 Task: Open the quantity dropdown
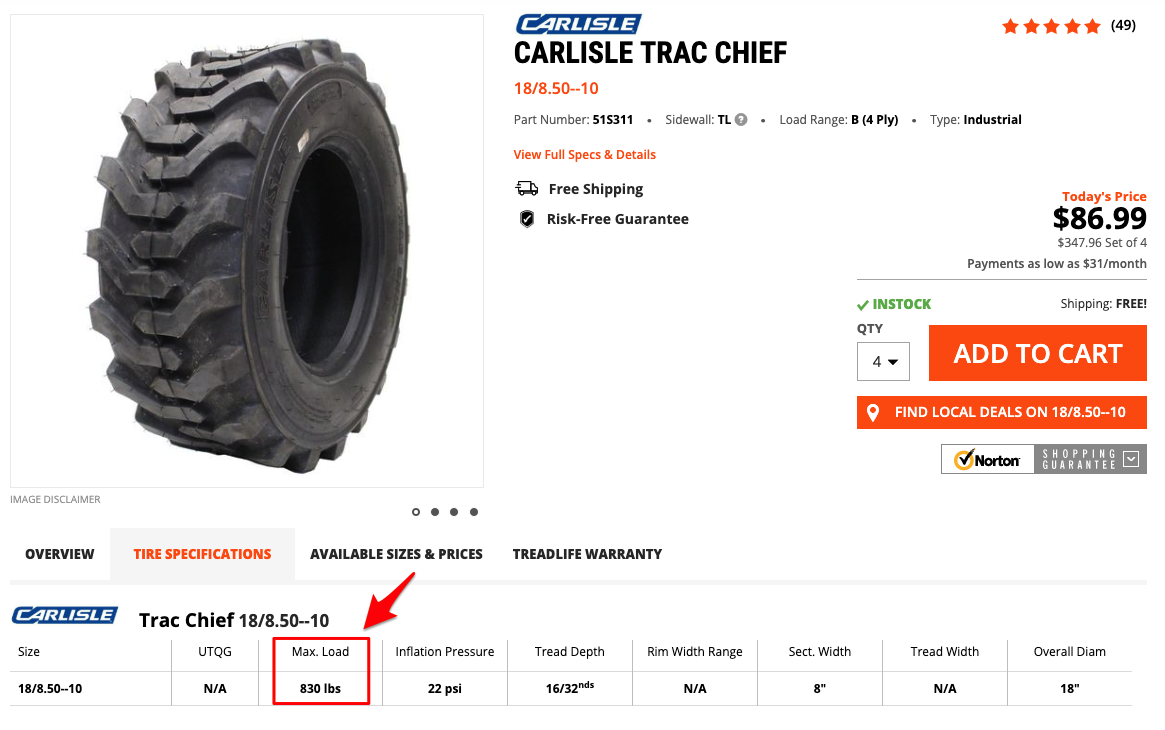pyautogui.click(x=883, y=361)
